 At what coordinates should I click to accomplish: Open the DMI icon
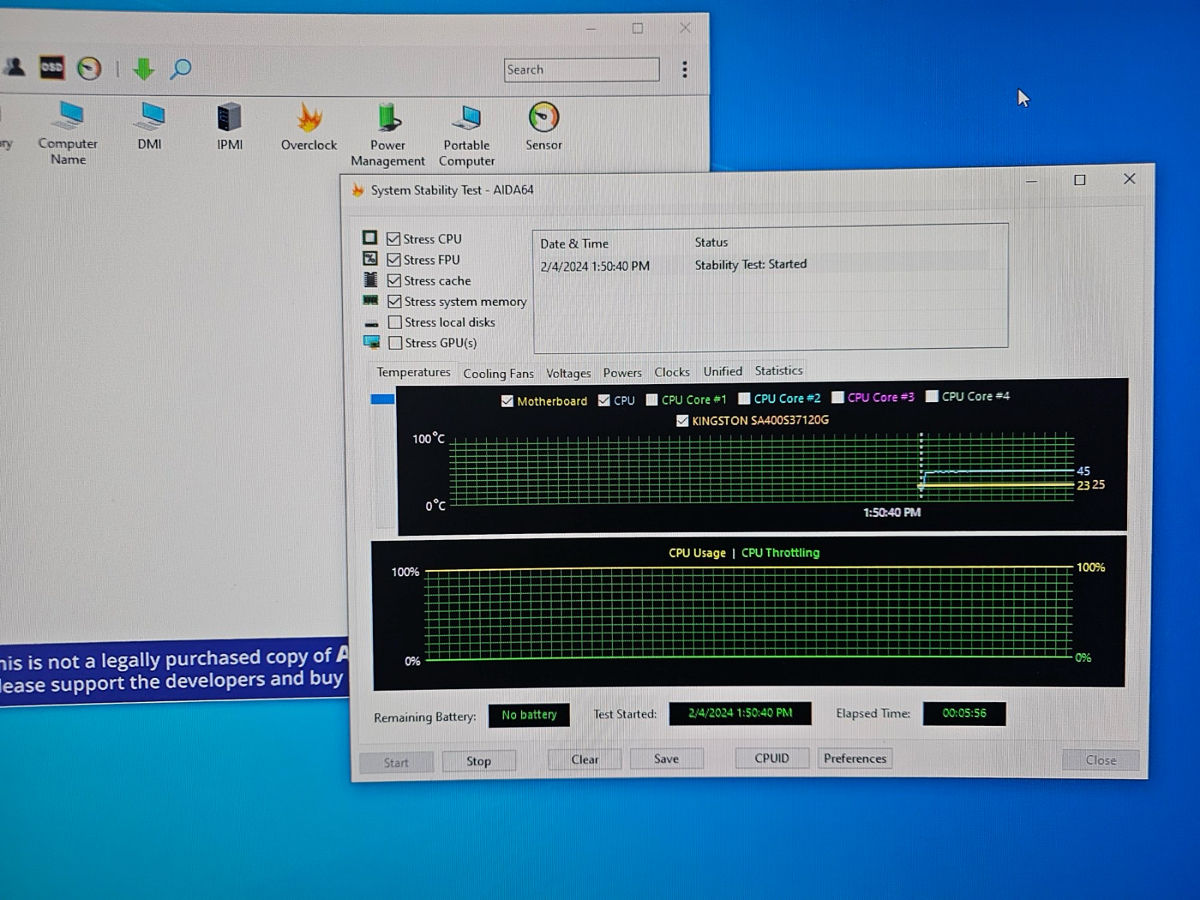(x=149, y=118)
